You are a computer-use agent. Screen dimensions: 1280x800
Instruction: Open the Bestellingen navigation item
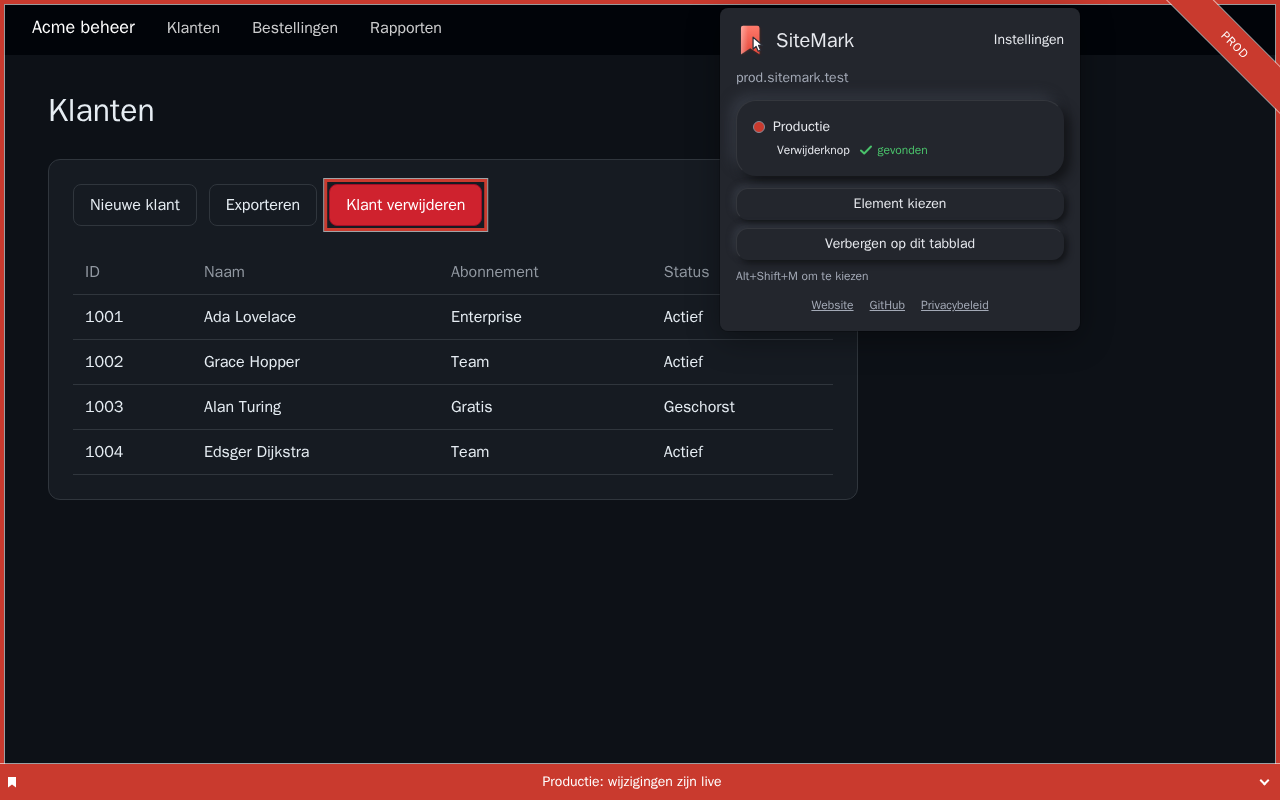tap(295, 28)
